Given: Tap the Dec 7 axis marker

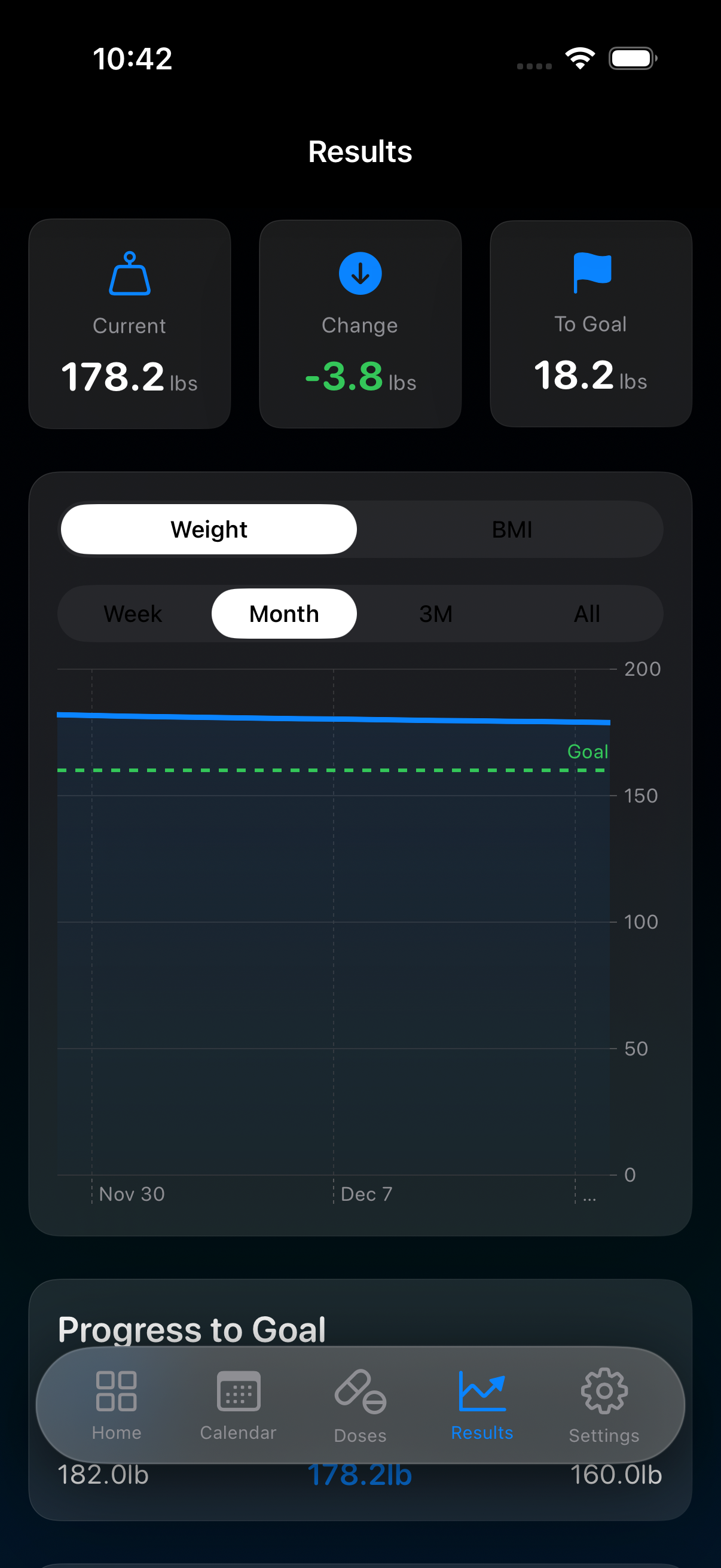Looking at the screenshot, I should point(366,1194).
